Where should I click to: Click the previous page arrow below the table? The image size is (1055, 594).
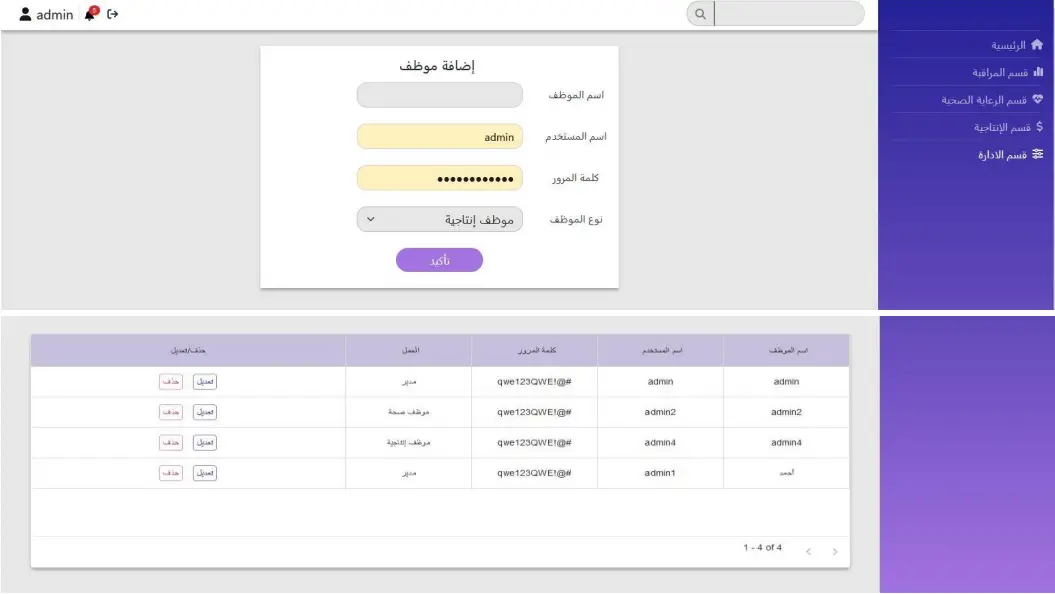tap(810, 549)
